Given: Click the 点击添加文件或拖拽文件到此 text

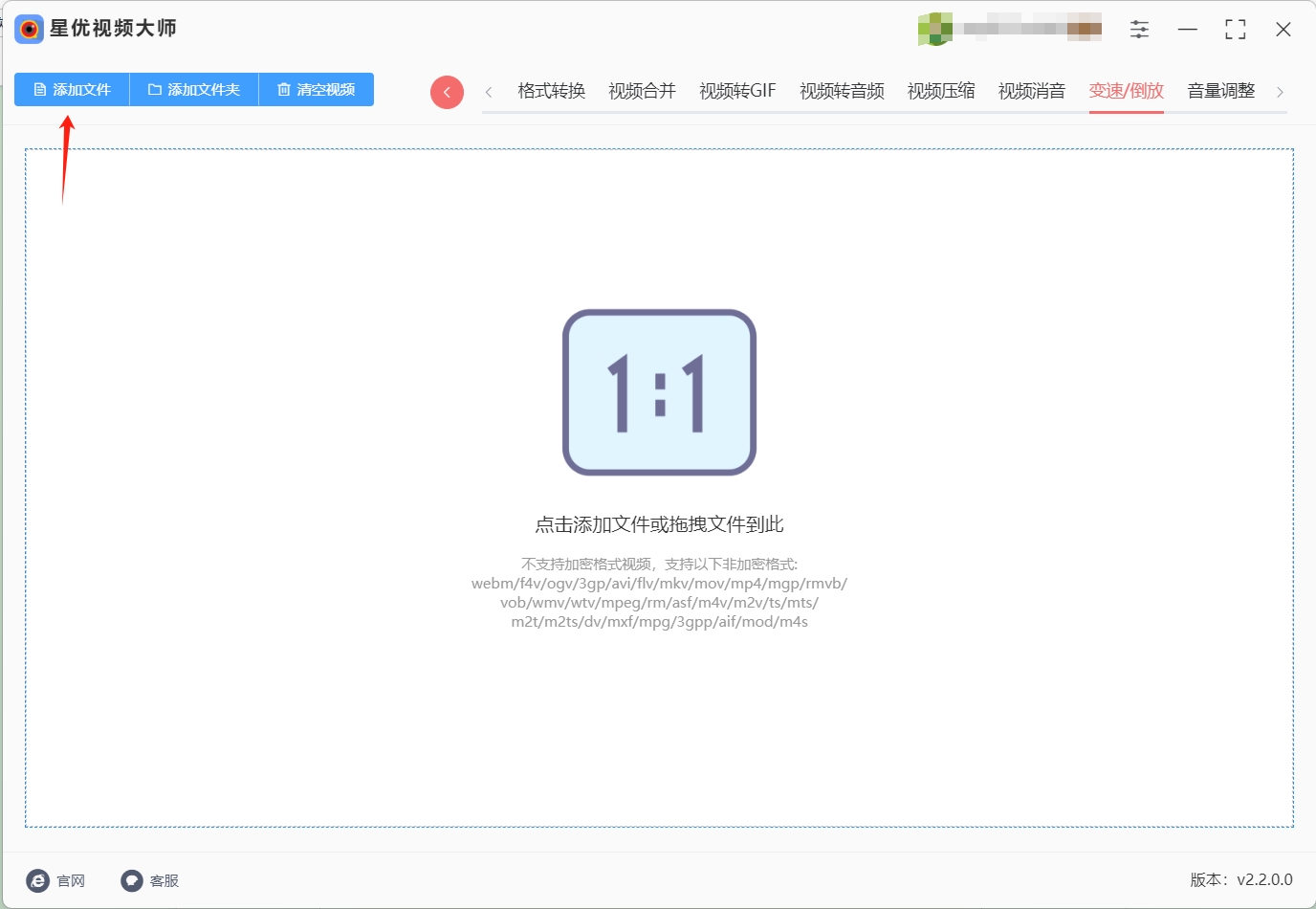Looking at the screenshot, I should [x=659, y=524].
